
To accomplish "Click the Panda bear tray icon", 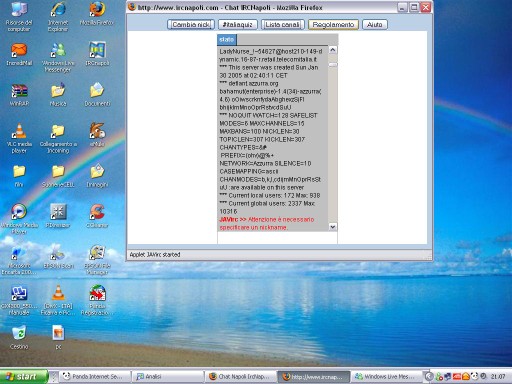I will coord(474,377).
